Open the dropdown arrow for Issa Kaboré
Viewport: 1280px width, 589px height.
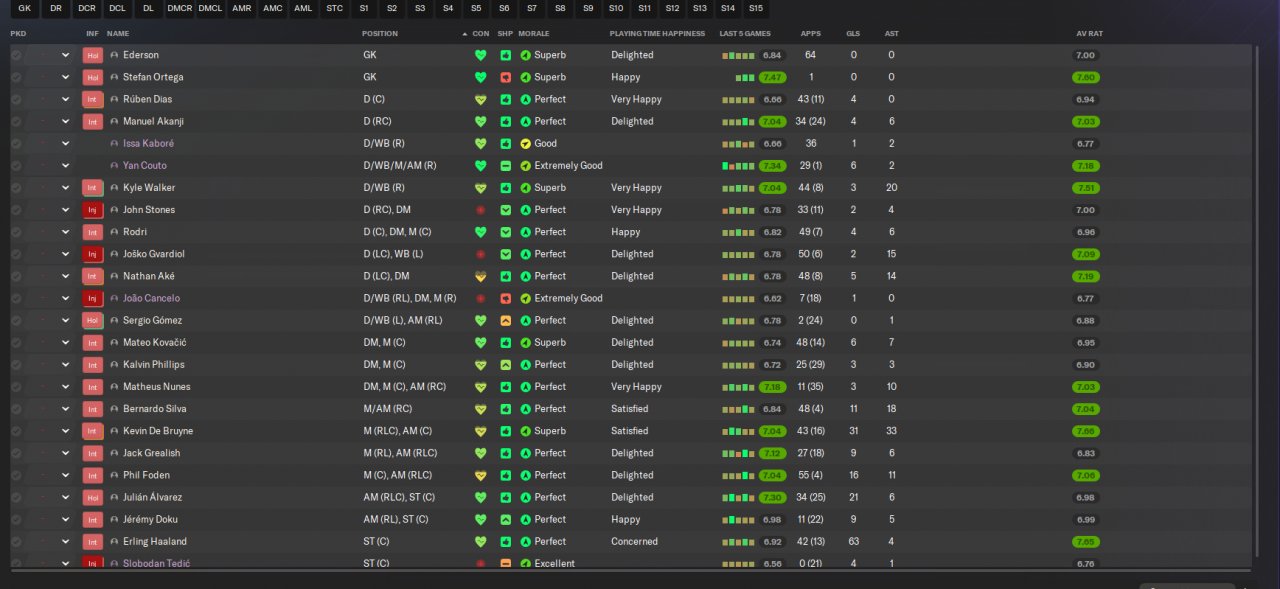coord(66,144)
